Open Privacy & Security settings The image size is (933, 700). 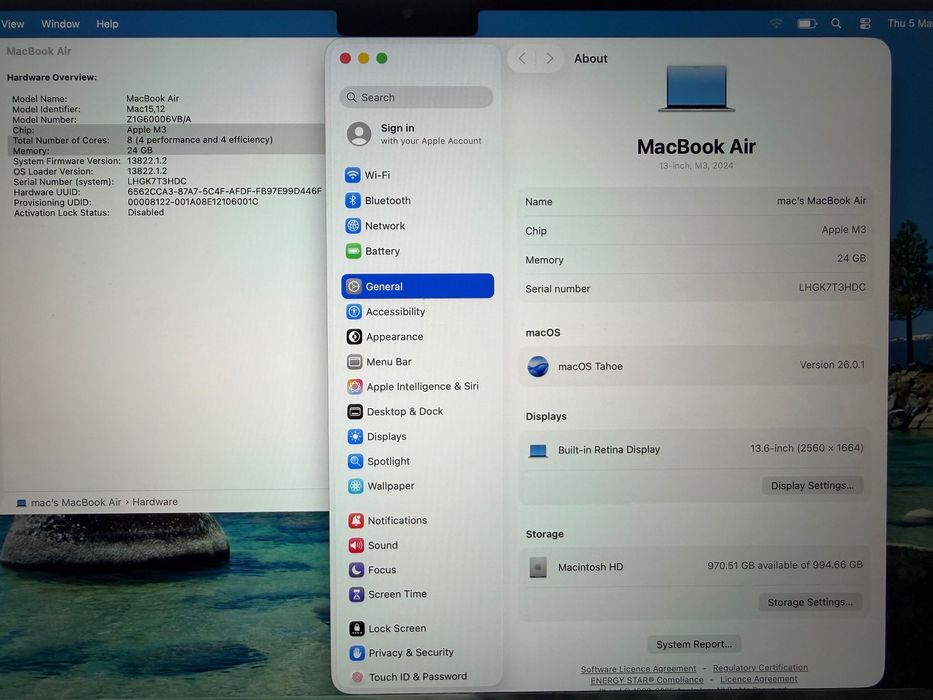(417, 652)
